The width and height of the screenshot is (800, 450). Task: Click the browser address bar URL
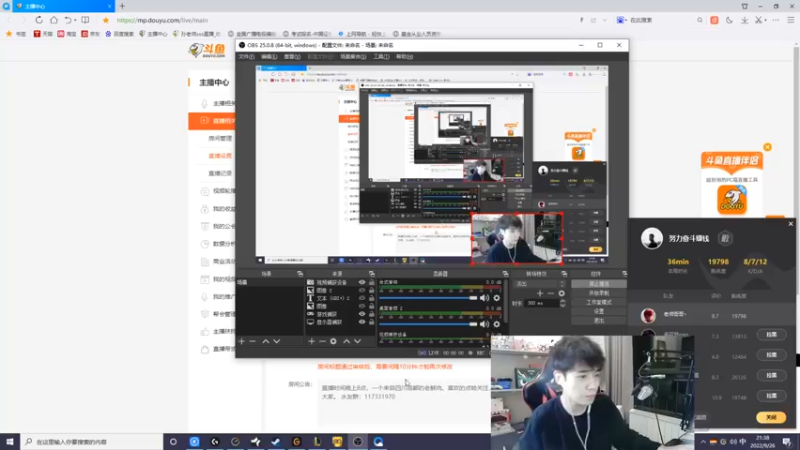(162, 20)
